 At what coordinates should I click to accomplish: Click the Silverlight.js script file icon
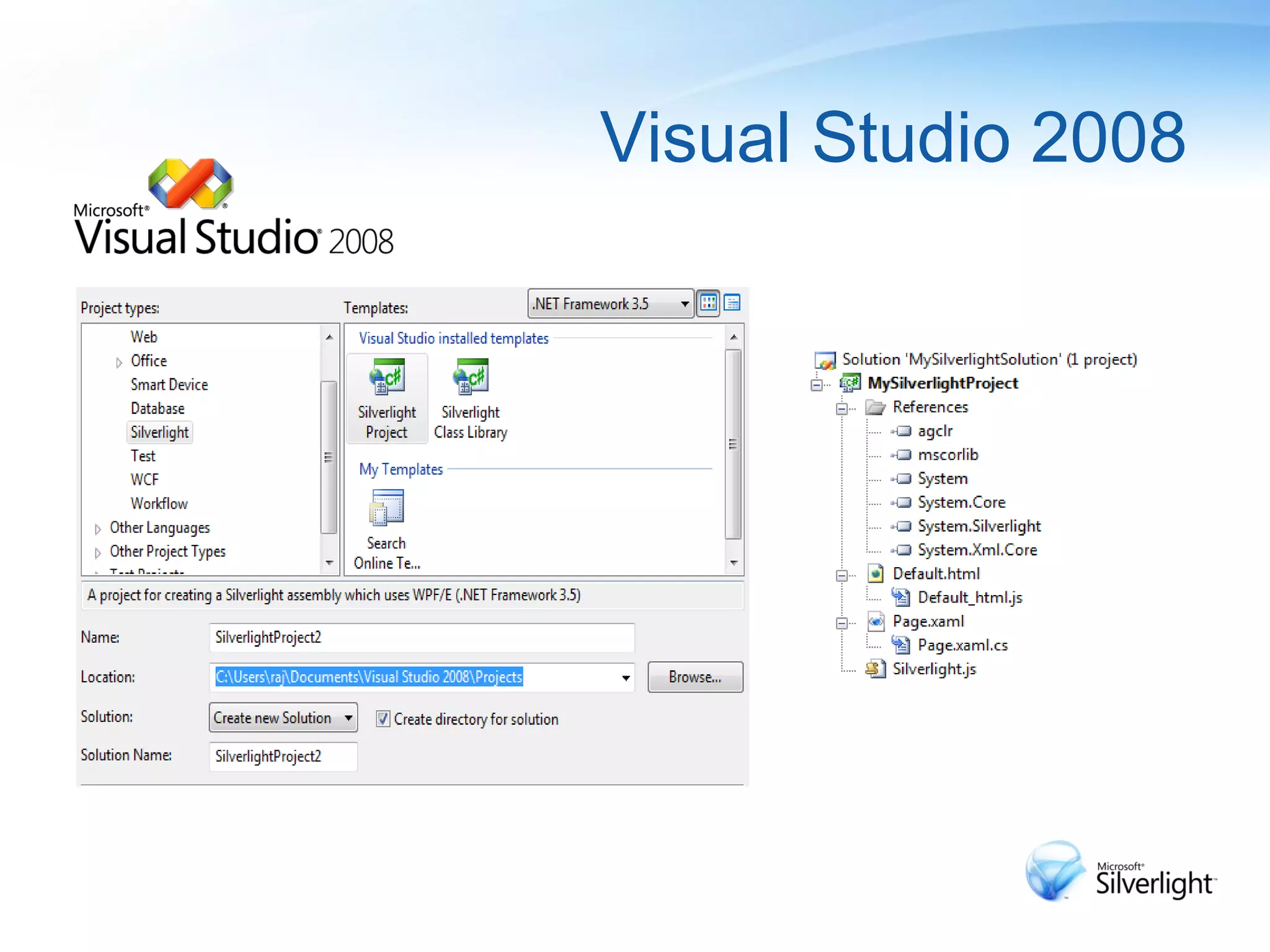tap(876, 669)
